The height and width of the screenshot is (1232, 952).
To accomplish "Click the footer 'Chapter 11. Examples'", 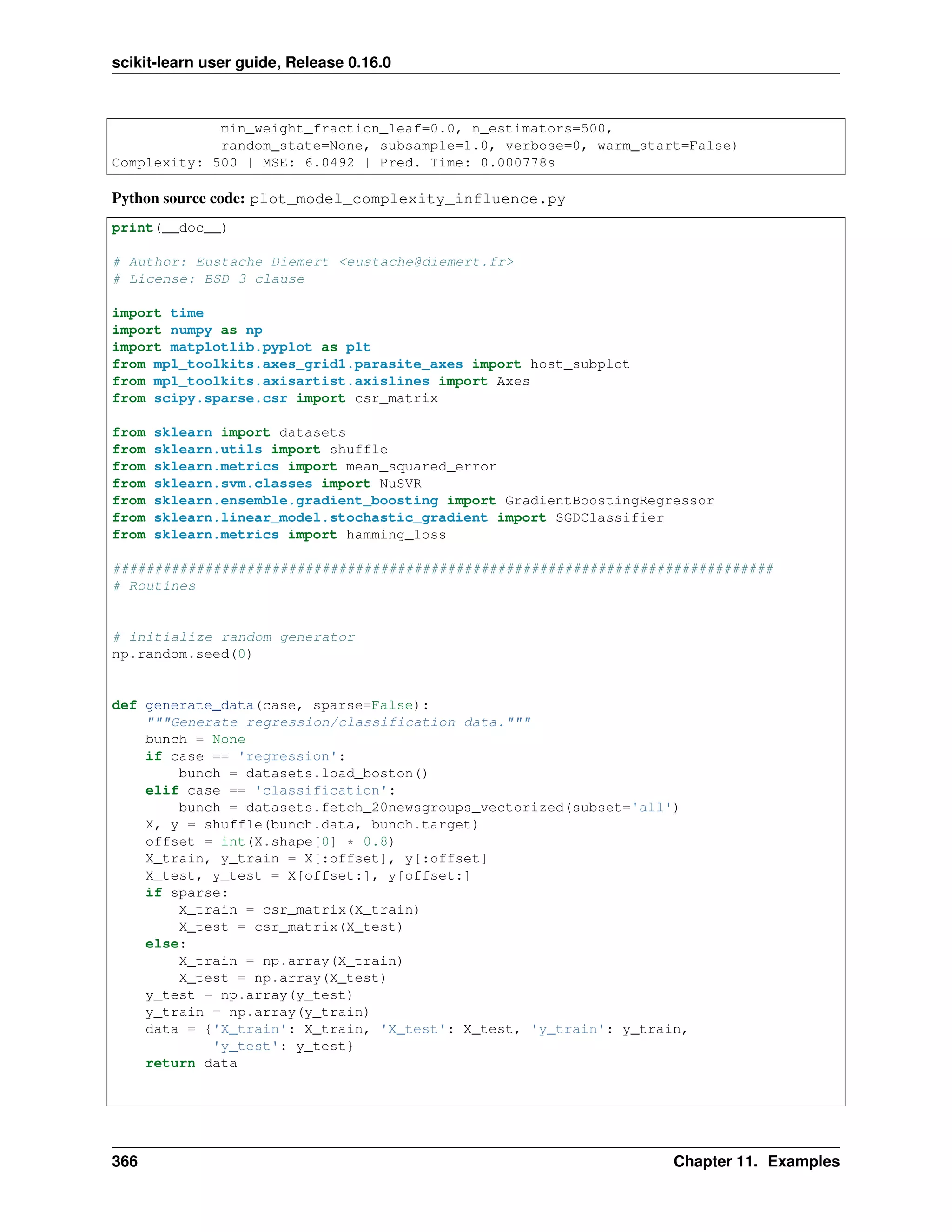I will pyautogui.click(x=756, y=1161).
